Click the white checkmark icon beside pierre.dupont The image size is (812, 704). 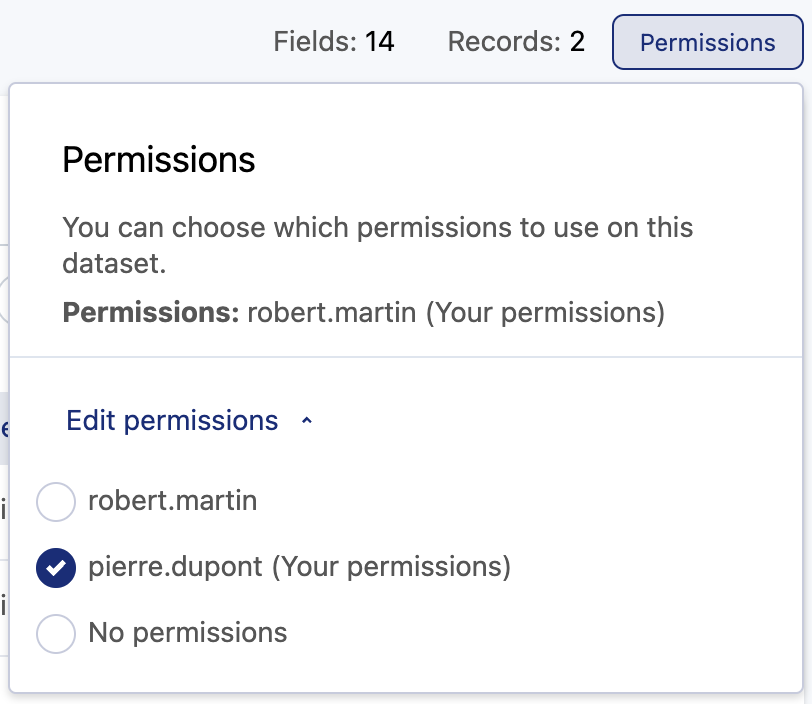click(x=56, y=568)
